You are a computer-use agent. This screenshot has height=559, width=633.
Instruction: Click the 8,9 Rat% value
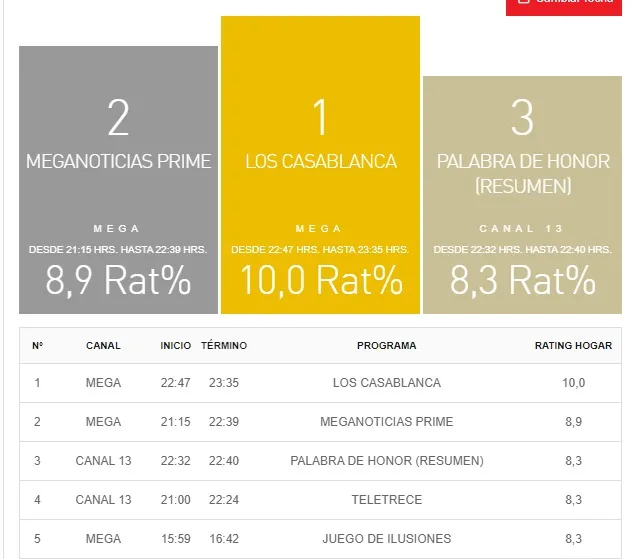coord(118,280)
